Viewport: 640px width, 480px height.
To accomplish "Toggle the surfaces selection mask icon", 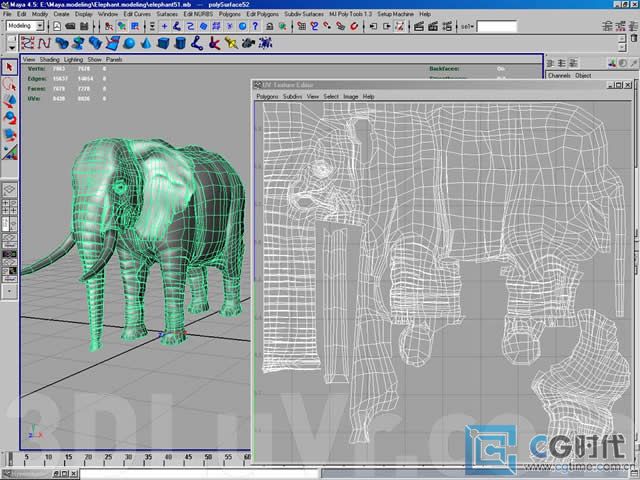I will click(203, 27).
